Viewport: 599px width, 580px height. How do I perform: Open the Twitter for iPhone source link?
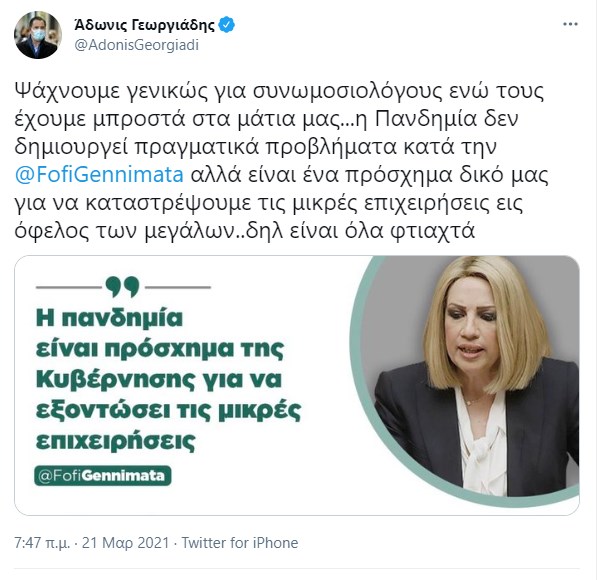click(x=240, y=543)
